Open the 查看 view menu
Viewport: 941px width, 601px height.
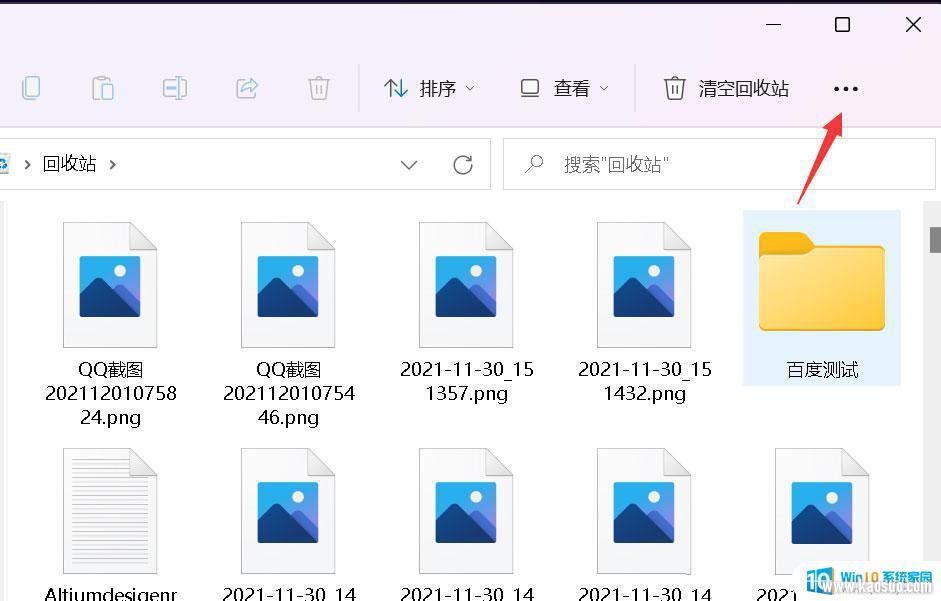click(564, 89)
